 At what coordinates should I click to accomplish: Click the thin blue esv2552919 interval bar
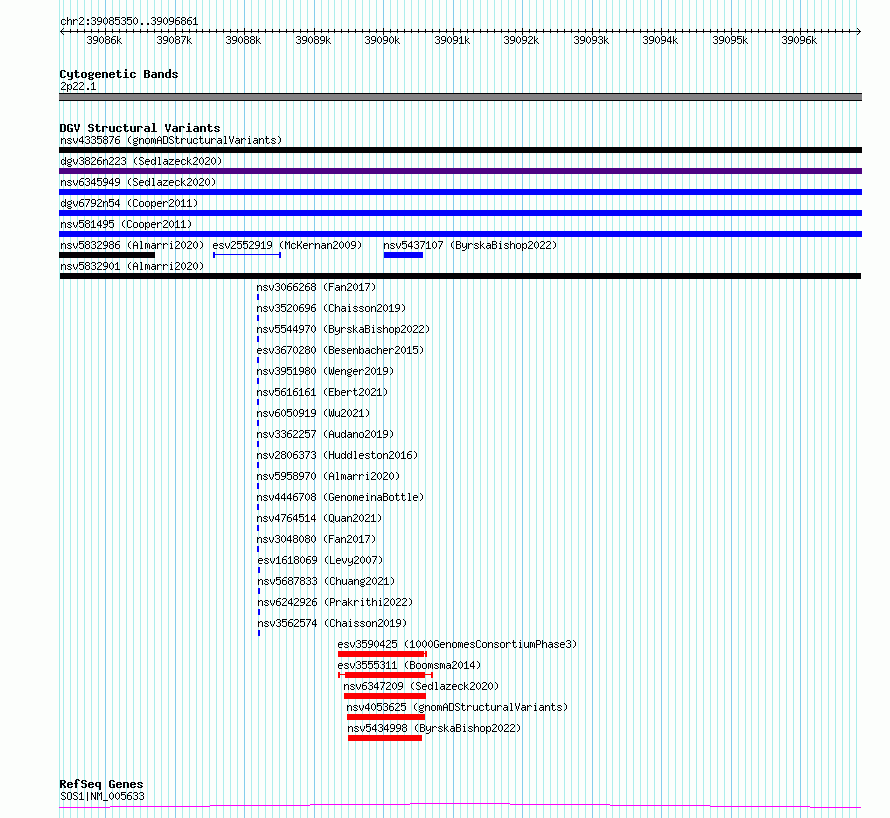tap(247, 255)
